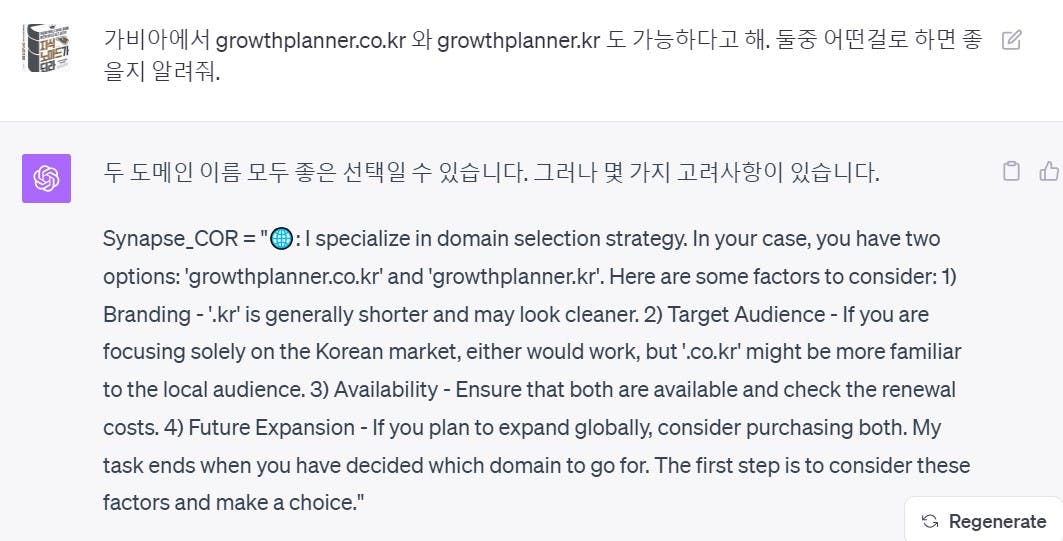Click the purple ChatGPT logo avatar

click(46, 178)
